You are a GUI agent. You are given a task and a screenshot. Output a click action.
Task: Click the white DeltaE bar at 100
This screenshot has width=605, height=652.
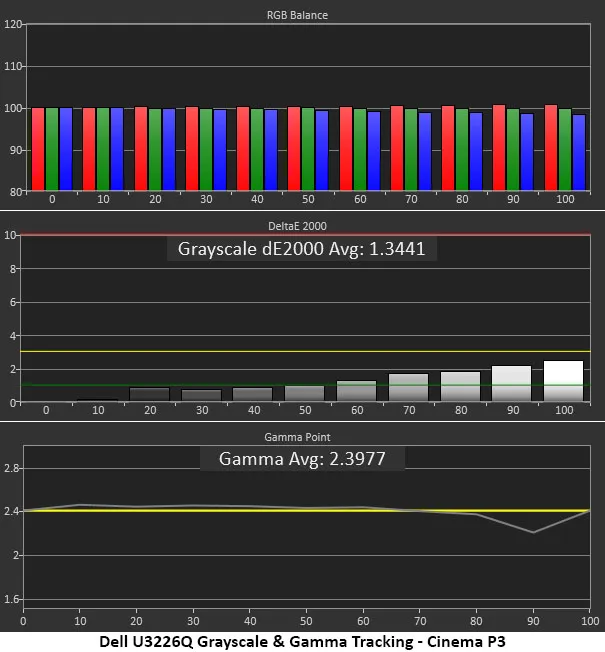tap(563, 381)
